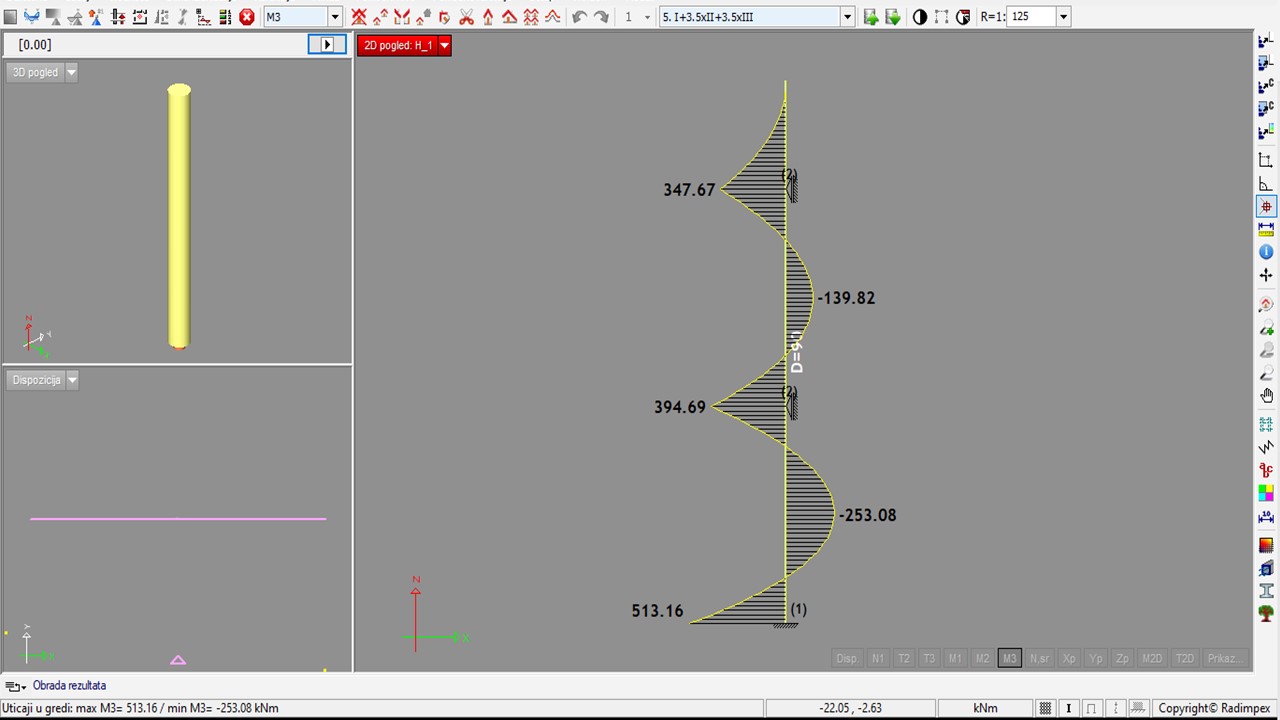Click the black-white contrast circle icon
Viewport: 1280px width, 720px height.
coord(920,17)
